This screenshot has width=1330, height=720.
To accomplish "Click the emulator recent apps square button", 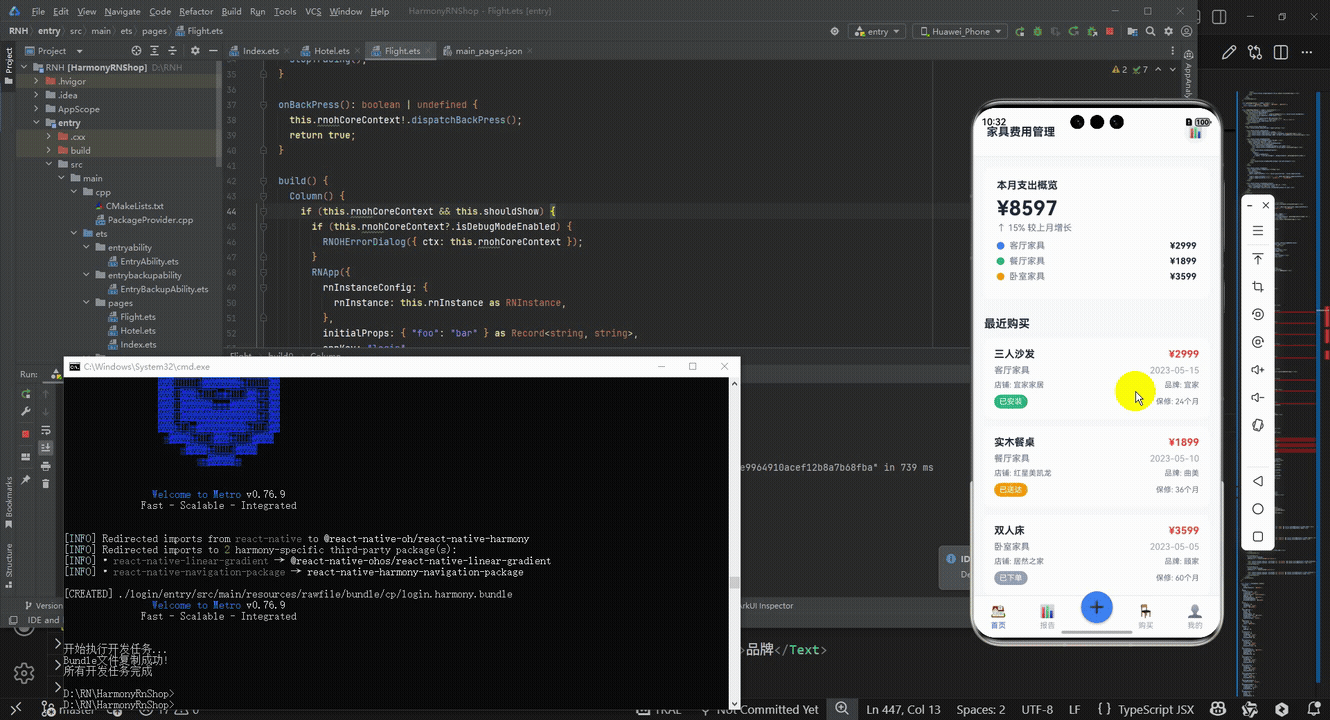I will pos(1258,537).
